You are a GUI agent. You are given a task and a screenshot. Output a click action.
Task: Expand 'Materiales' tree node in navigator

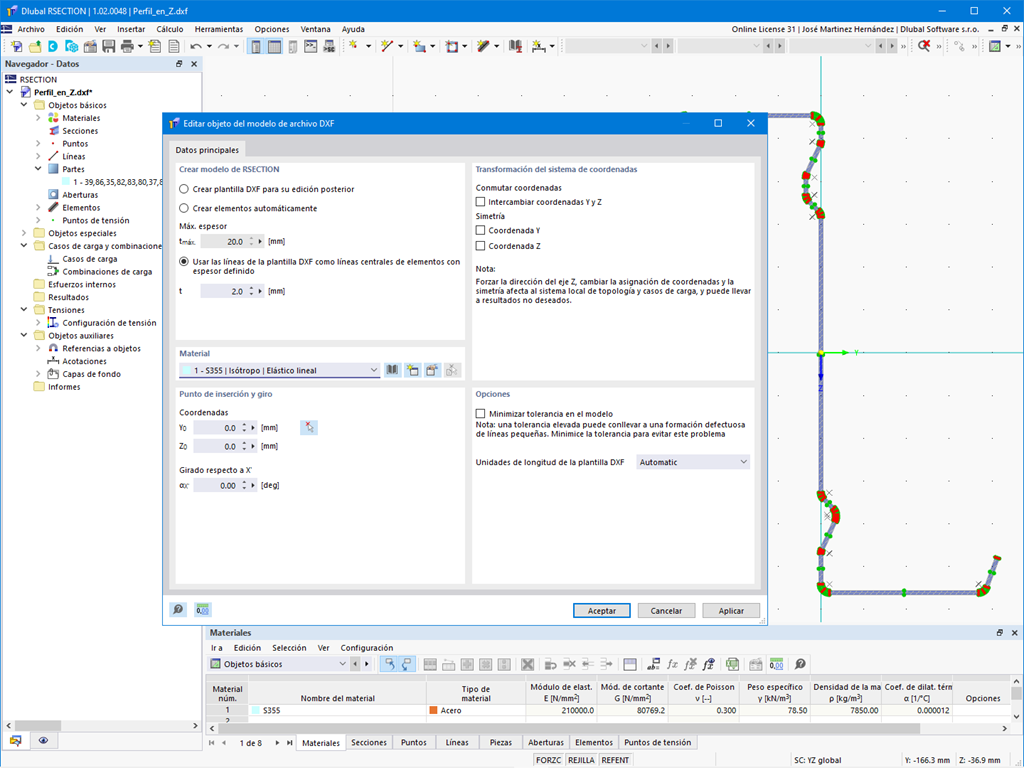pyautogui.click(x=38, y=118)
